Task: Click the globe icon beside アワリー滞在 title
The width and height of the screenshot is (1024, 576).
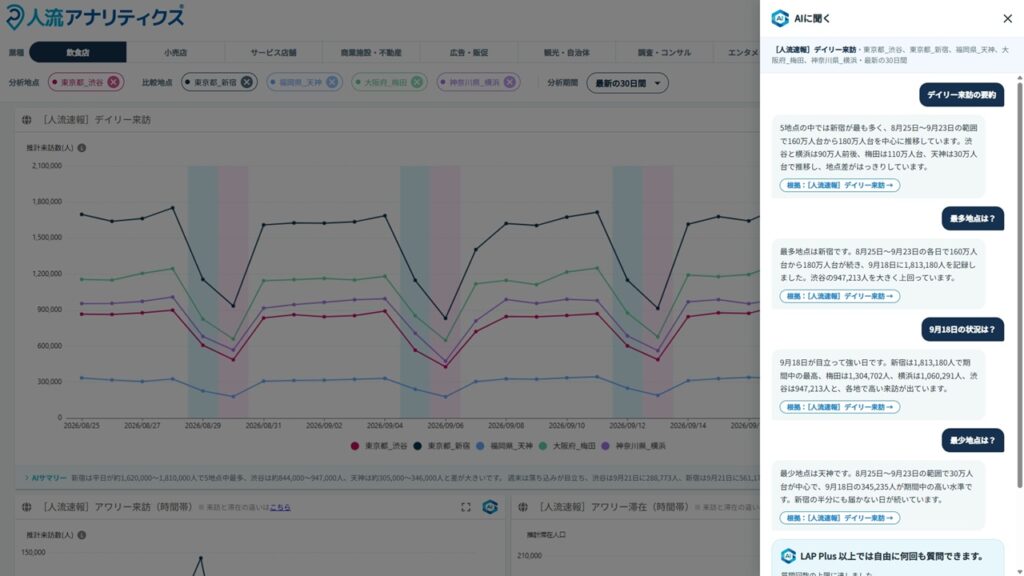Action: point(522,507)
